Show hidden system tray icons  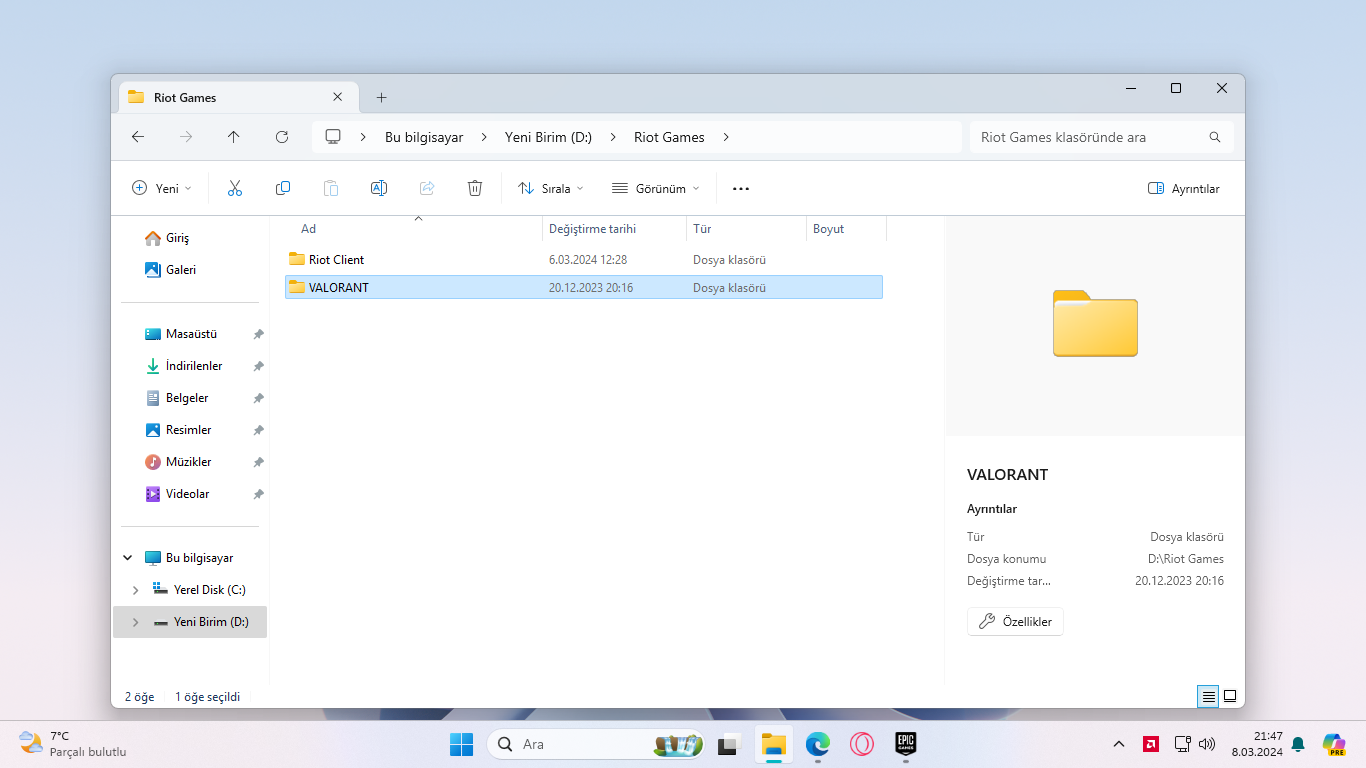click(1119, 744)
